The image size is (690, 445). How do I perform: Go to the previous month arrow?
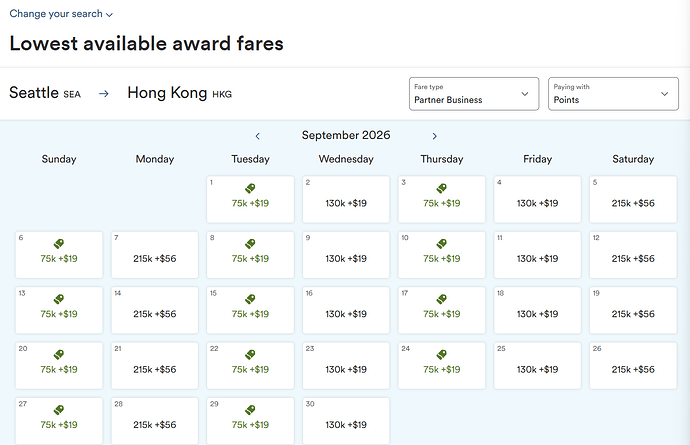[x=258, y=136]
